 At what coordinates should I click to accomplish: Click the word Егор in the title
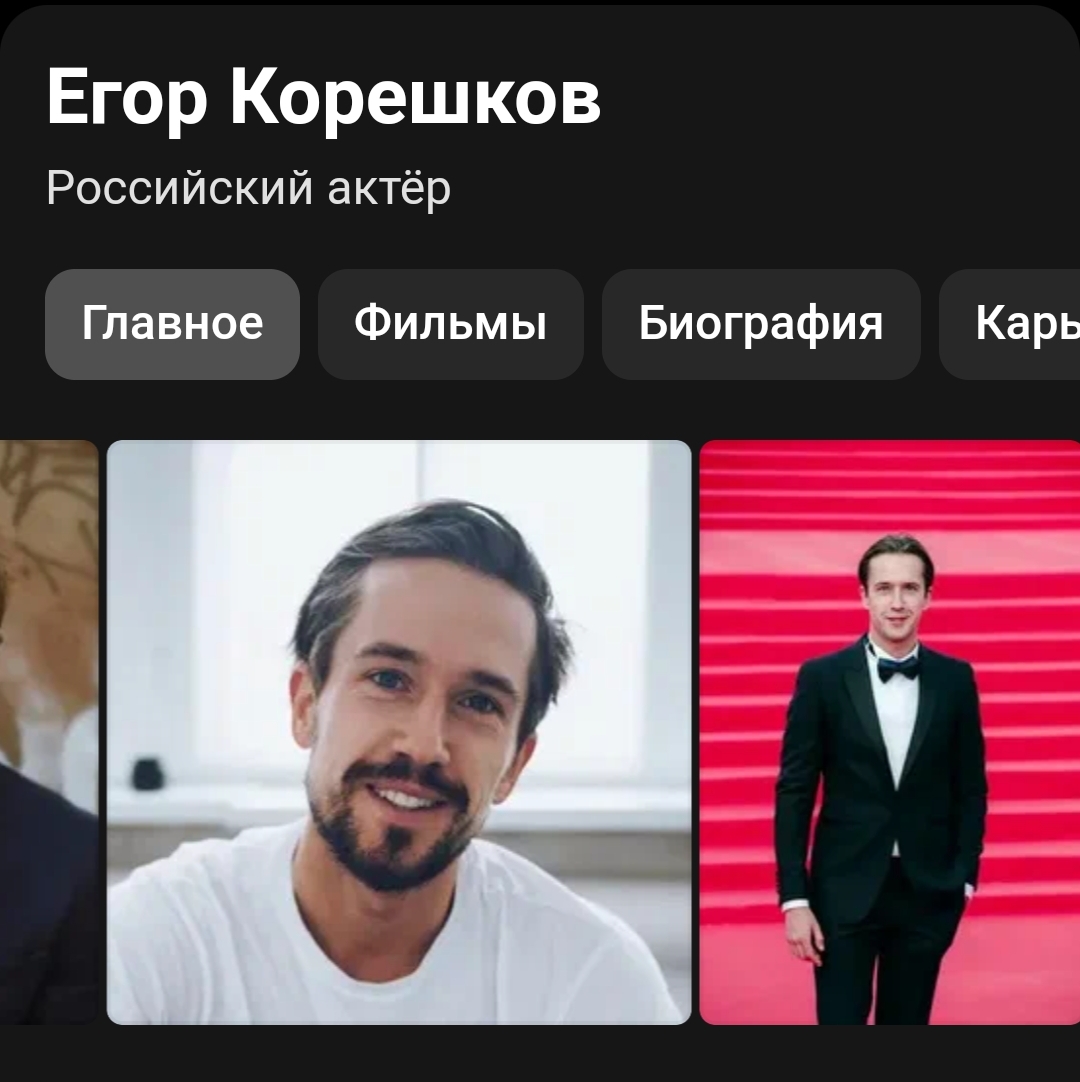[127, 97]
